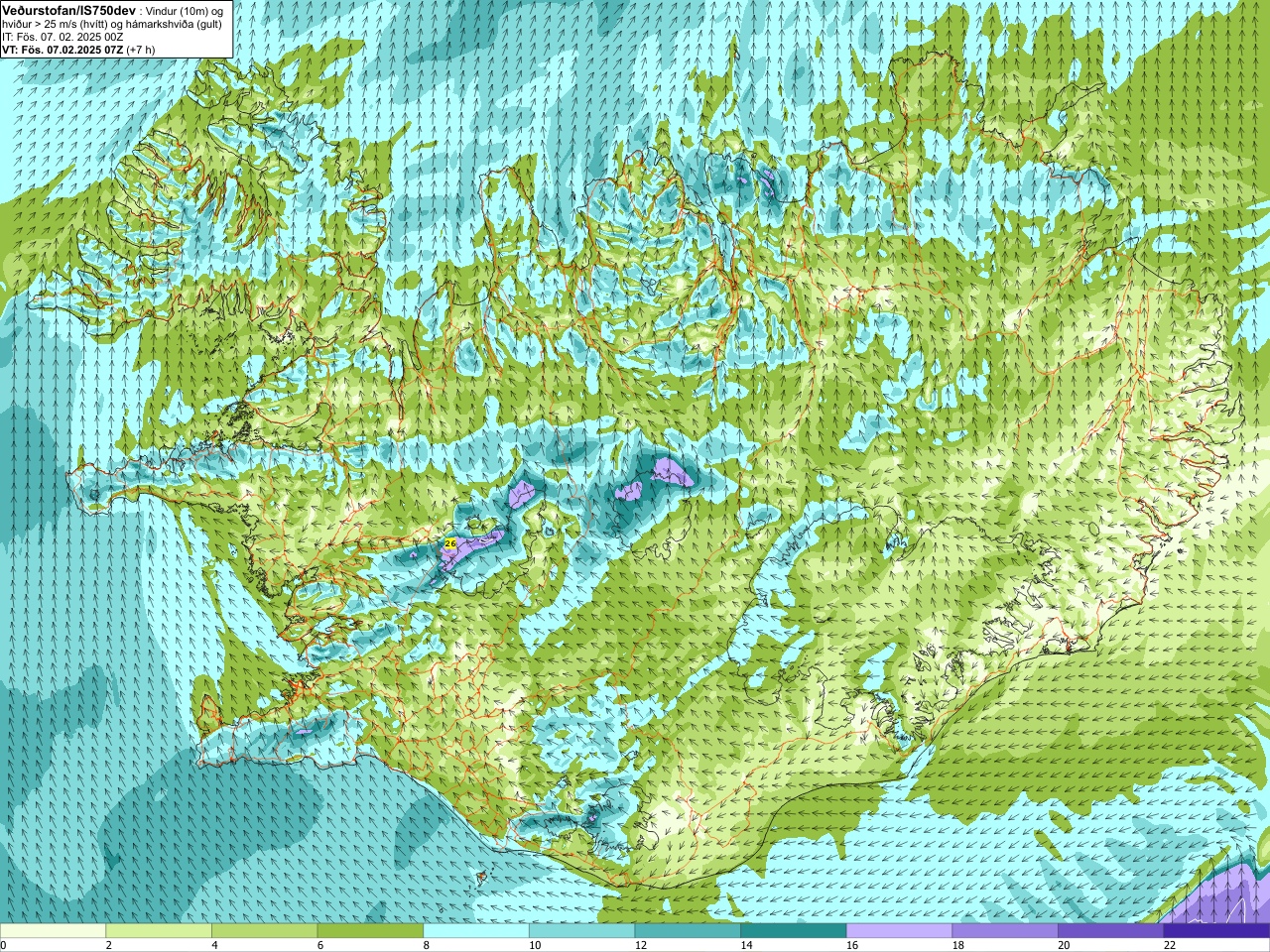Click the 6–8 m/s olive green legend swatch

(370, 931)
